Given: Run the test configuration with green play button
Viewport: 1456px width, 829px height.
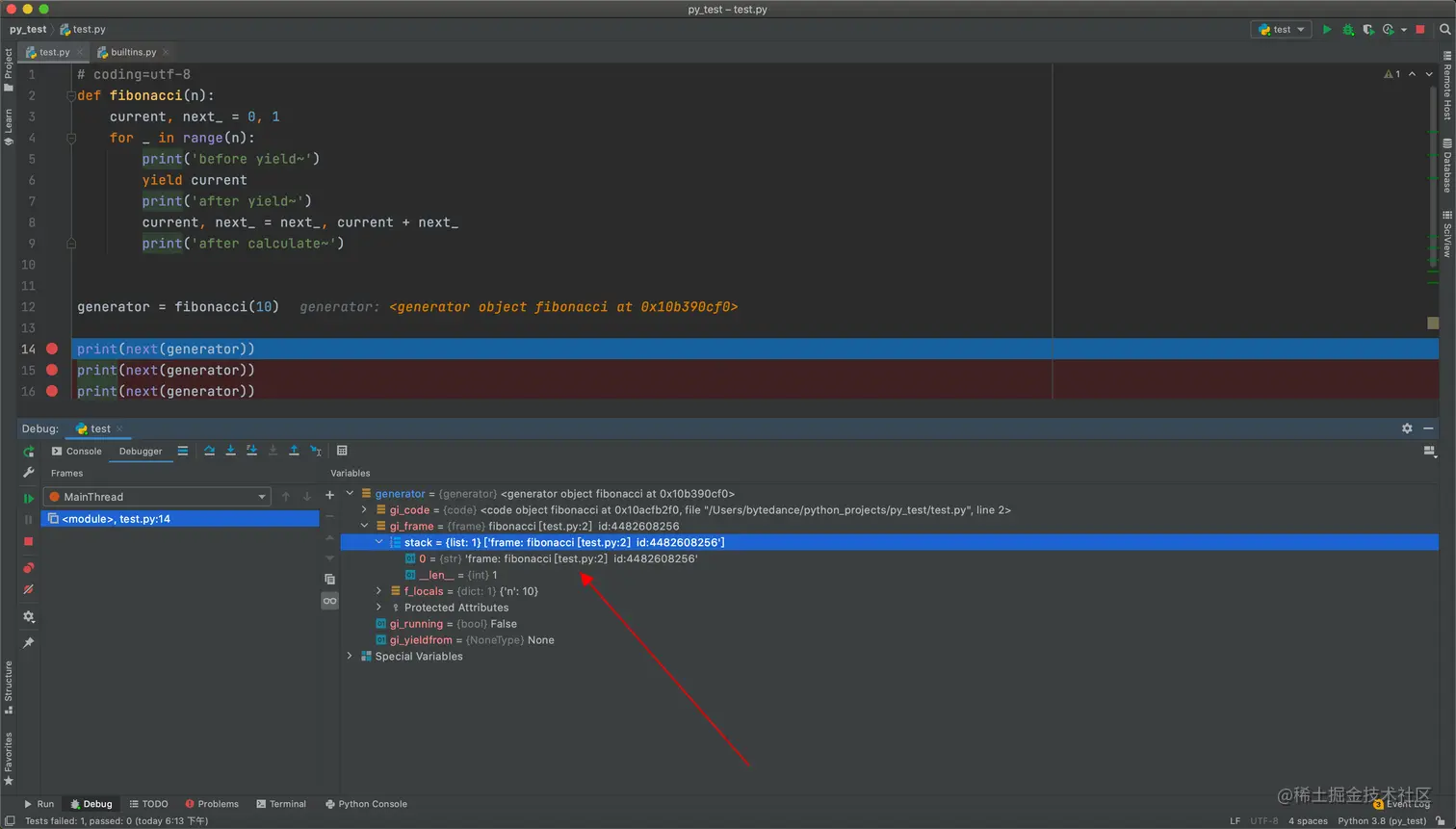Looking at the screenshot, I should (1327, 30).
